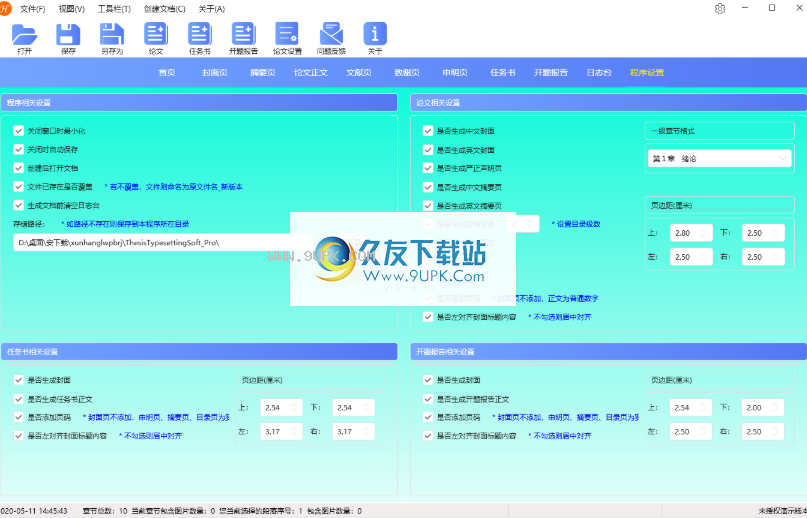
Task: Click the 章节总数: 10 status text
Action: [105, 511]
